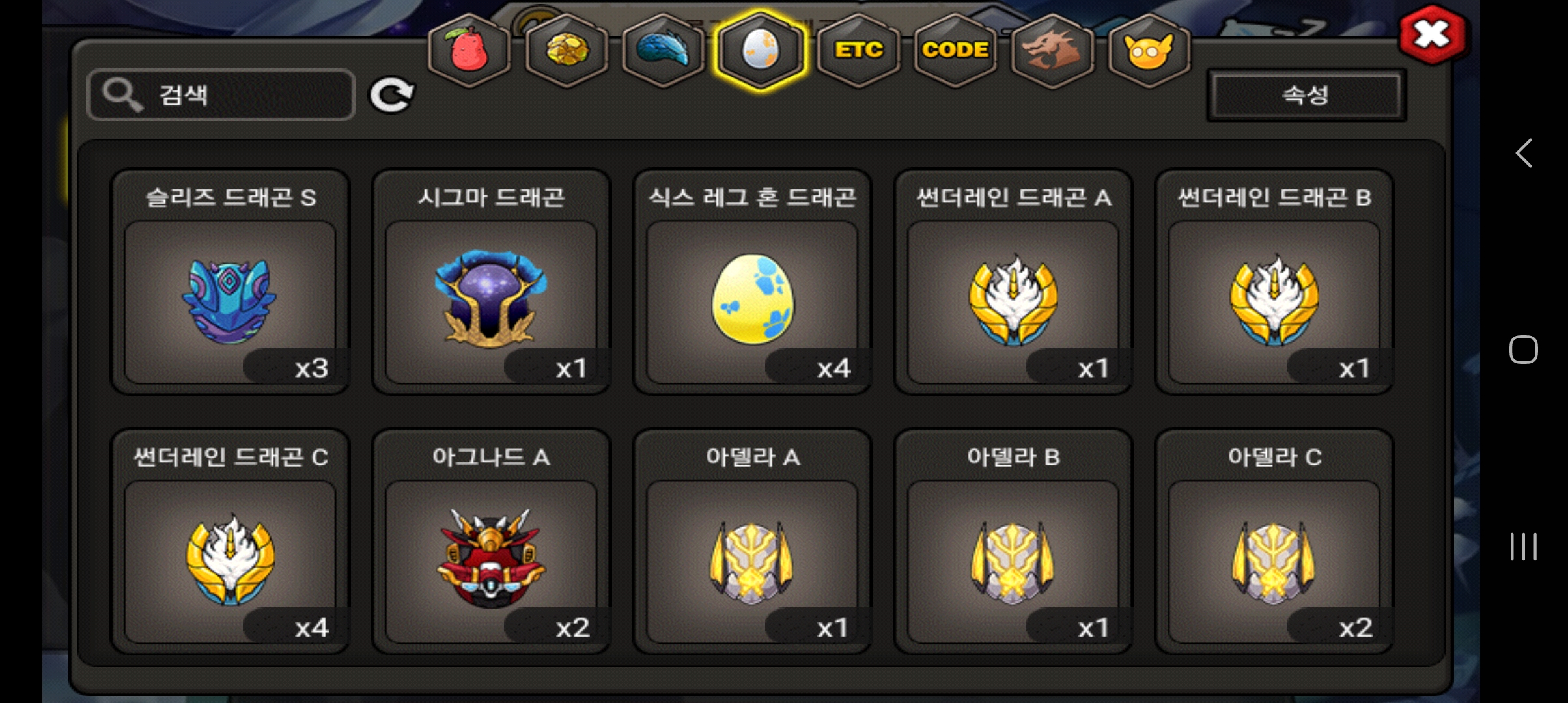
Task: Open the 속성 attribute filter
Action: click(1306, 95)
